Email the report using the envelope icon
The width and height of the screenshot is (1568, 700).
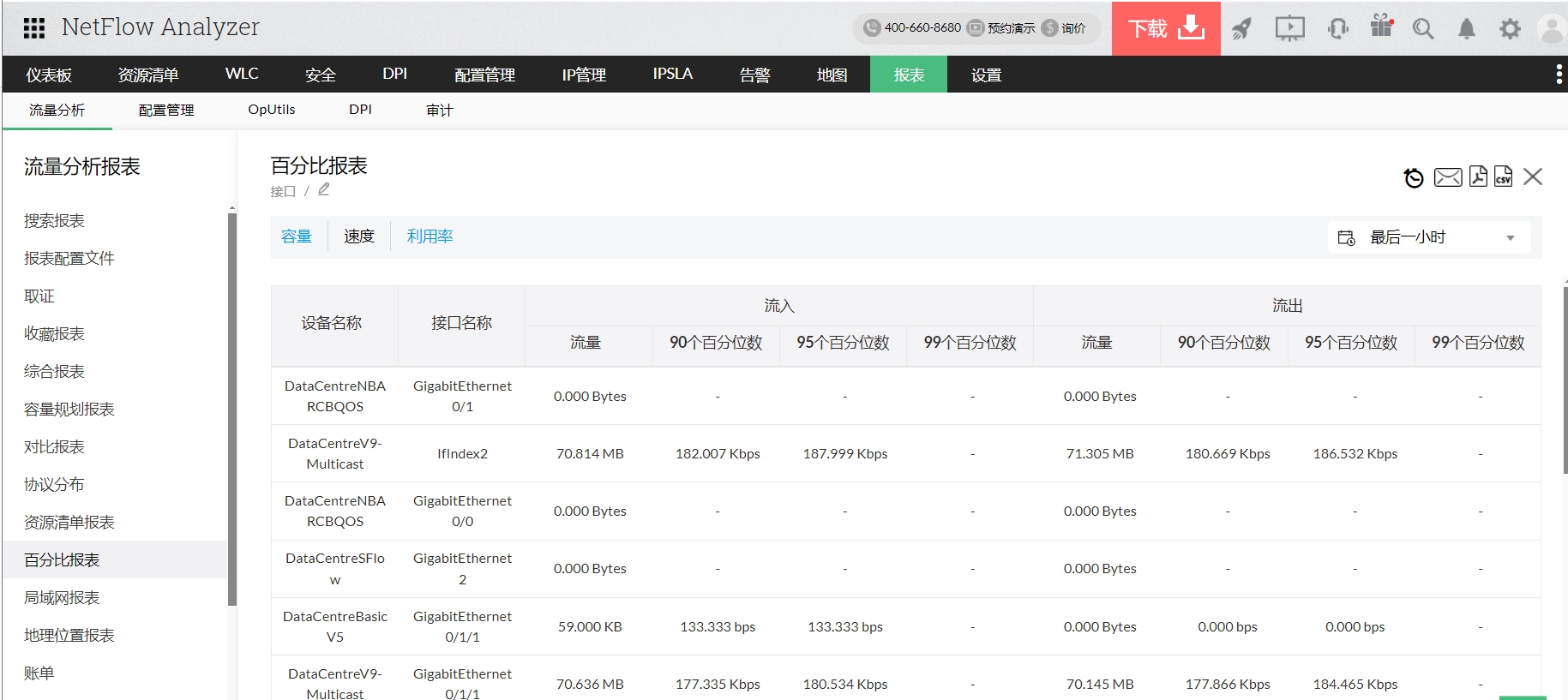coord(1448,177)
